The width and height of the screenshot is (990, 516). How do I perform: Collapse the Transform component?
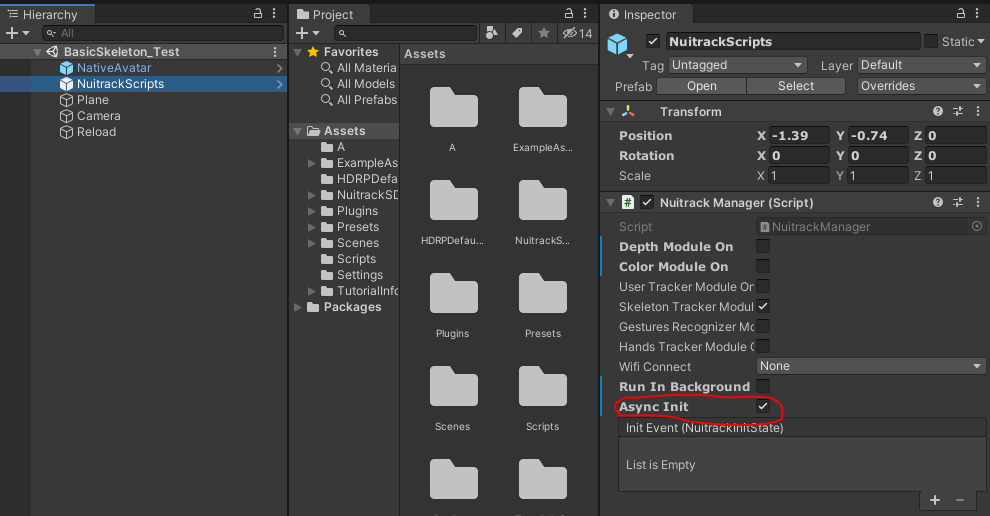tap(611, 112)
